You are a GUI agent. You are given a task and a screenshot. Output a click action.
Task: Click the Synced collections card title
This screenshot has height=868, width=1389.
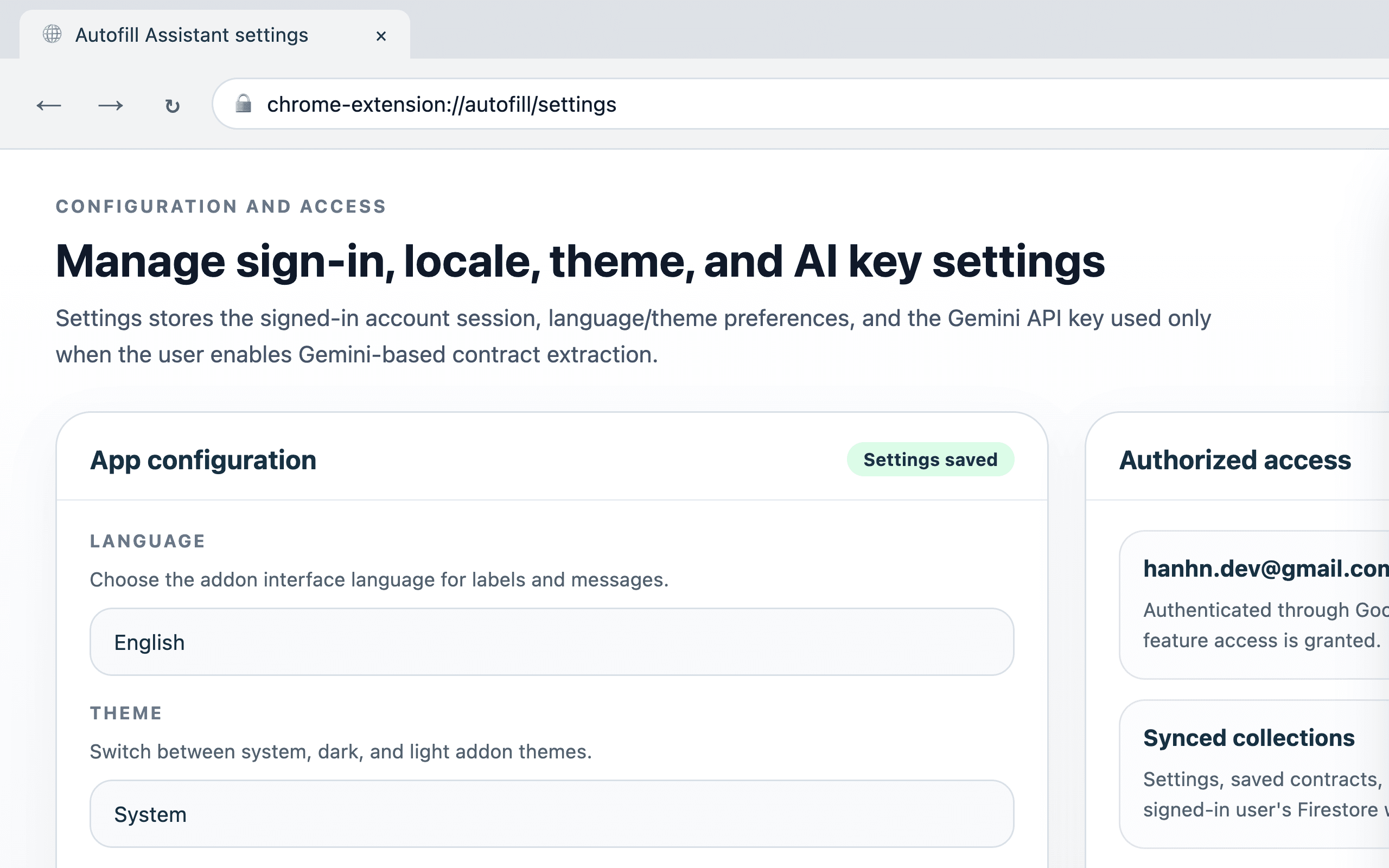tap(1249, 738)
